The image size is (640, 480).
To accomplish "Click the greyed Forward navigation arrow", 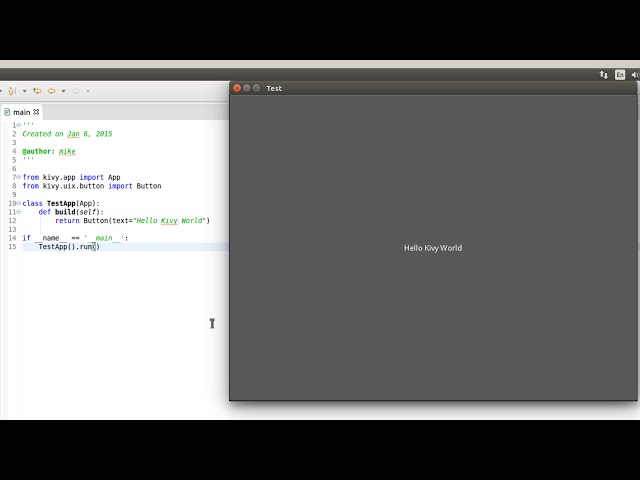I will point(76,91).
